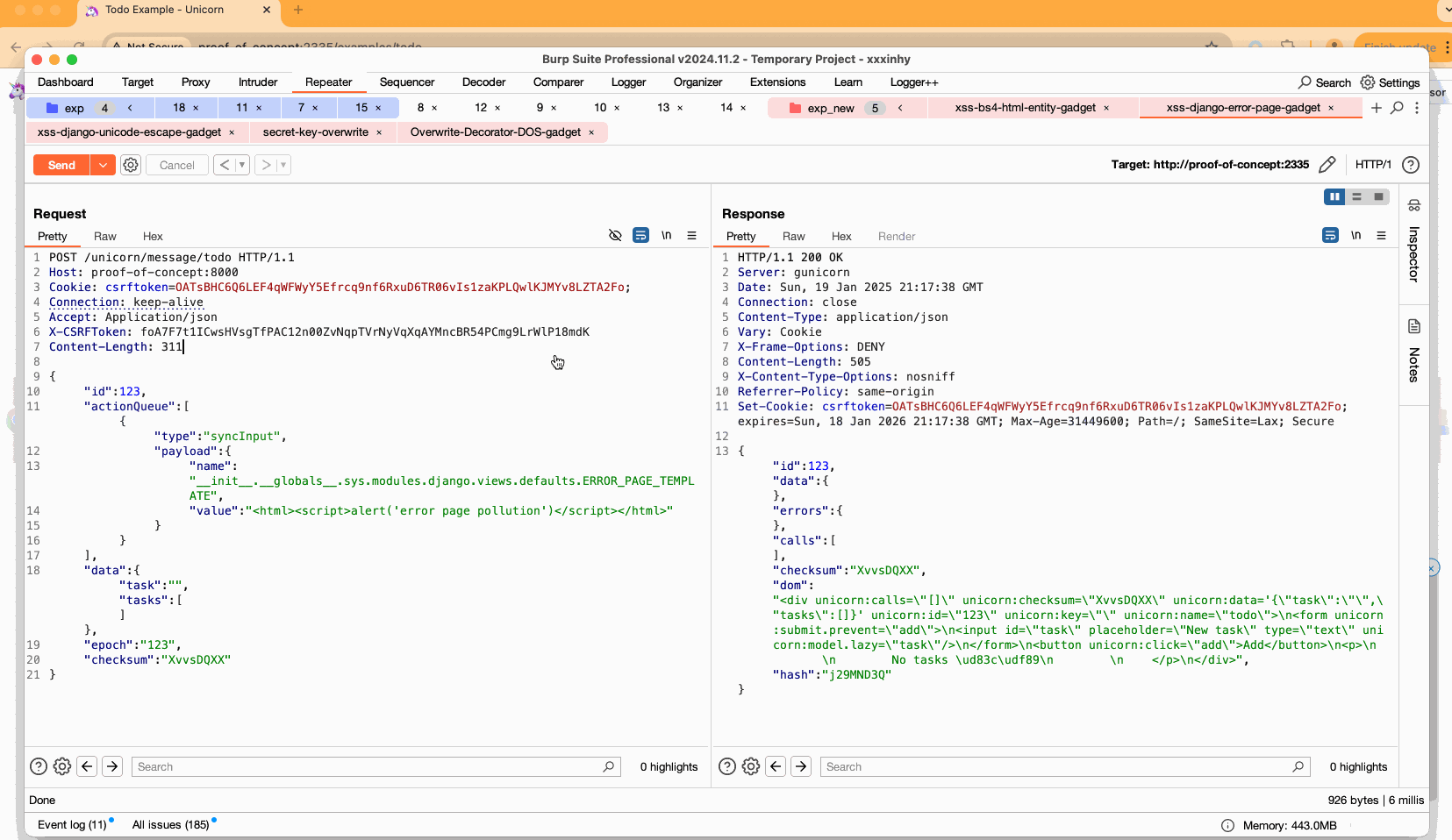Image resolution: width=1452 pixels, height=840 pixels.
Task: Open the Organizer tab
Action: [x=697, y=82]
